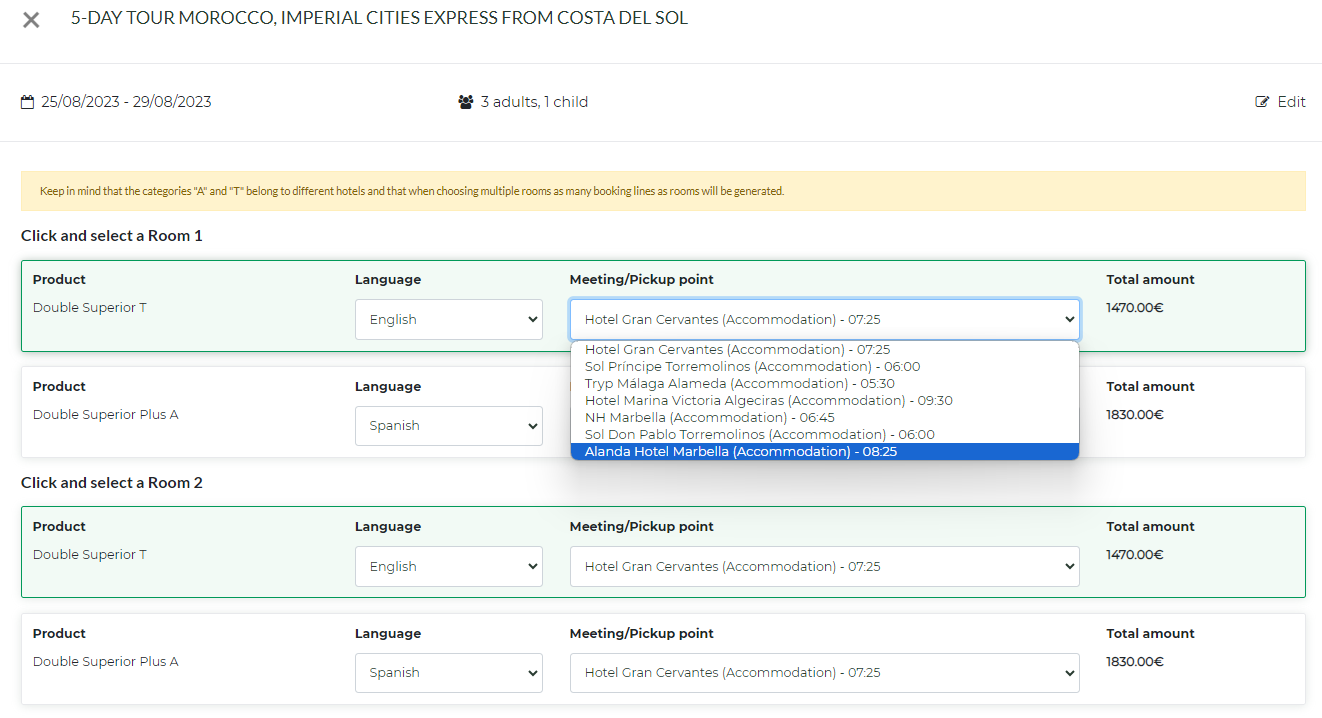The height and width of the screenshot is (718, 1322).
Task: Open Room 1 Double Superior Plus A language dropdown
Action: coord(448,426)
